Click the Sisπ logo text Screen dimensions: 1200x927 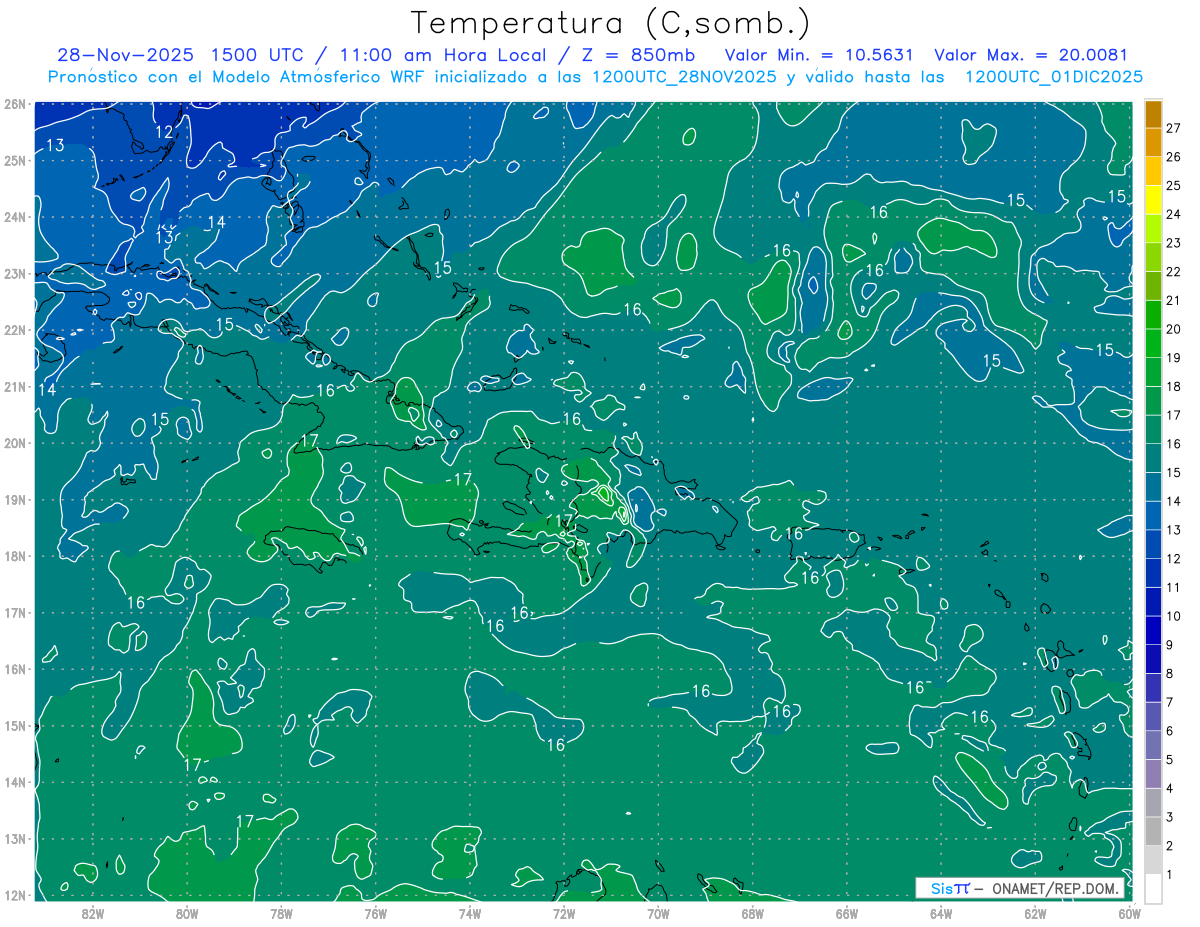[x=949, y=888]
